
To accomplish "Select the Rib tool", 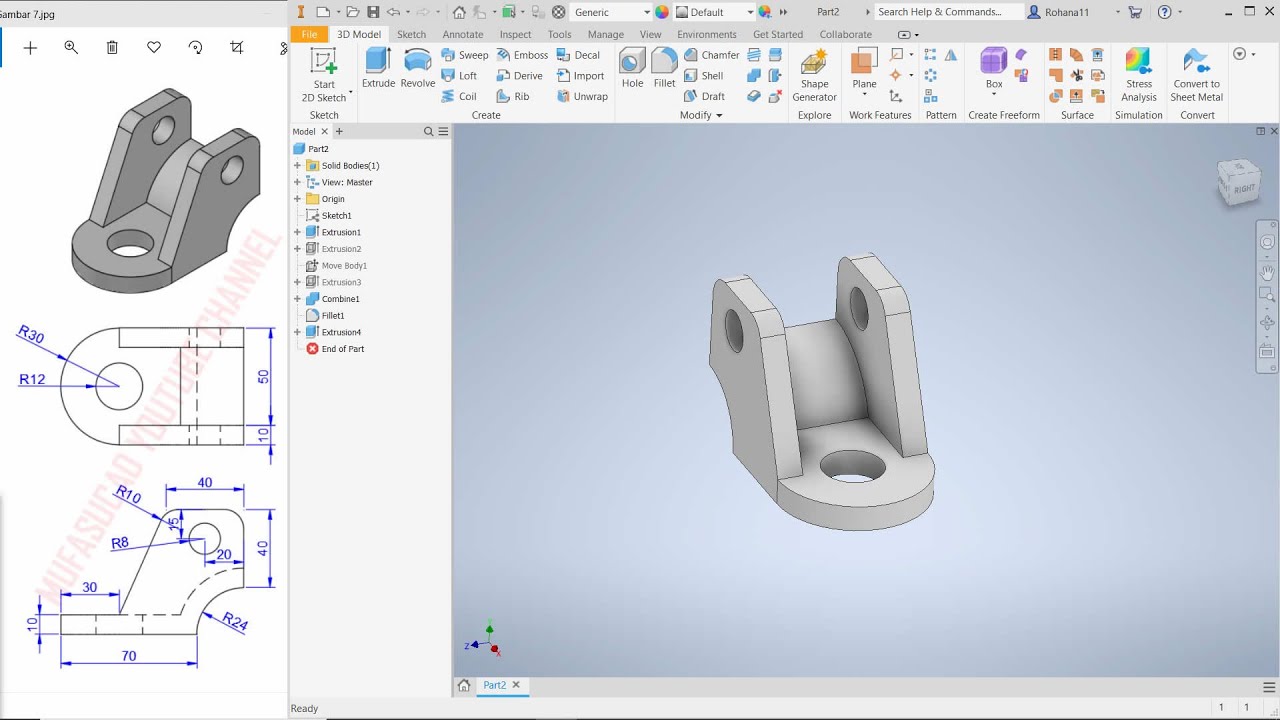I will pos(513,96).
